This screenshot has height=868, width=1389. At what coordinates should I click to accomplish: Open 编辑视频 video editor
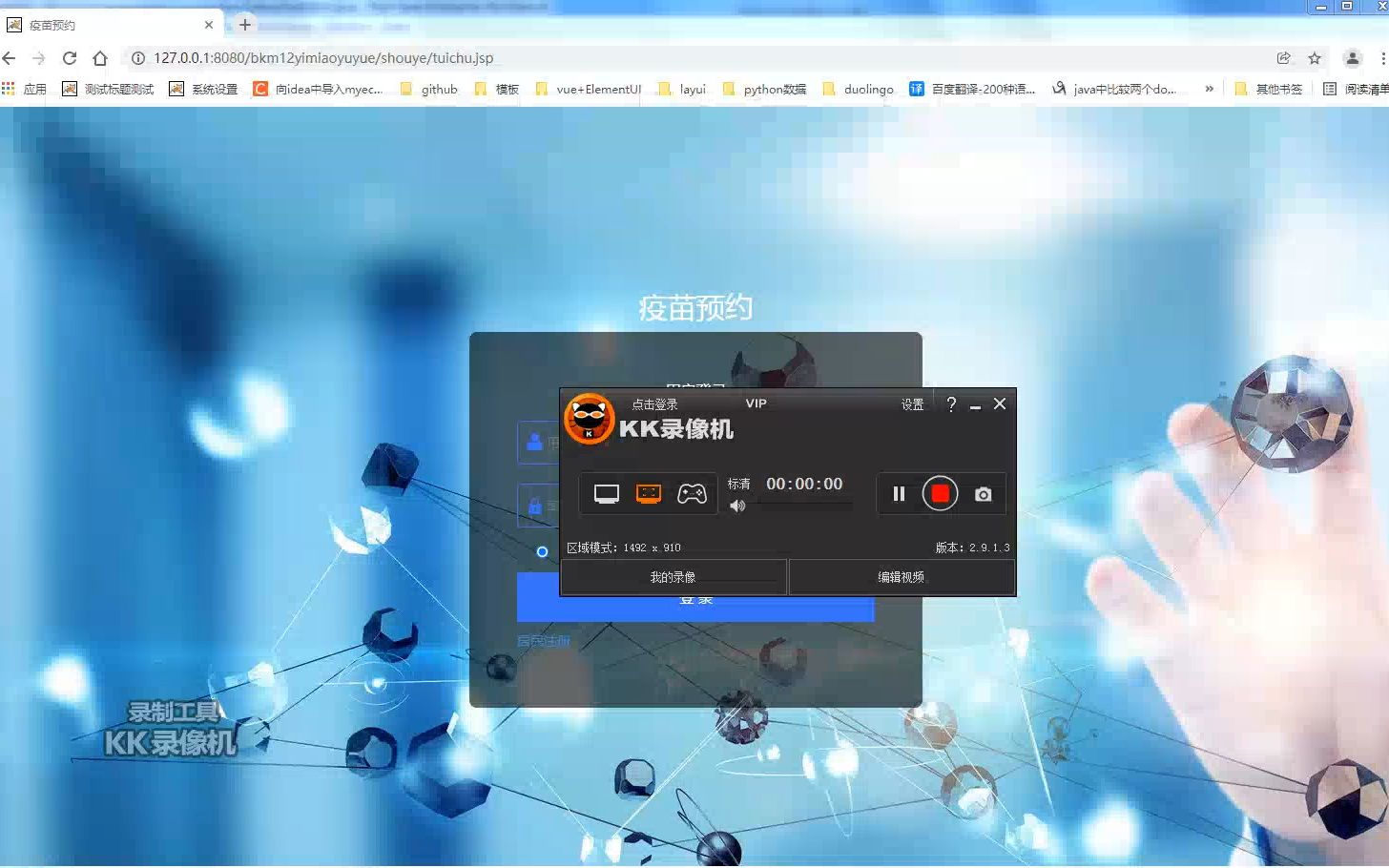pos(902,577)
